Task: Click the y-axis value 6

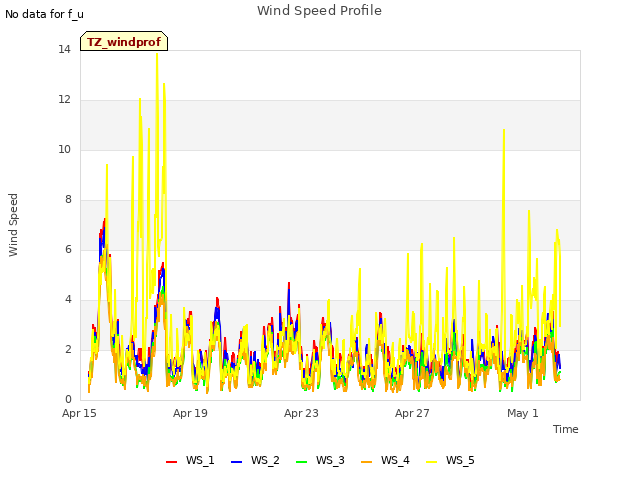Action: pos(68,249)
